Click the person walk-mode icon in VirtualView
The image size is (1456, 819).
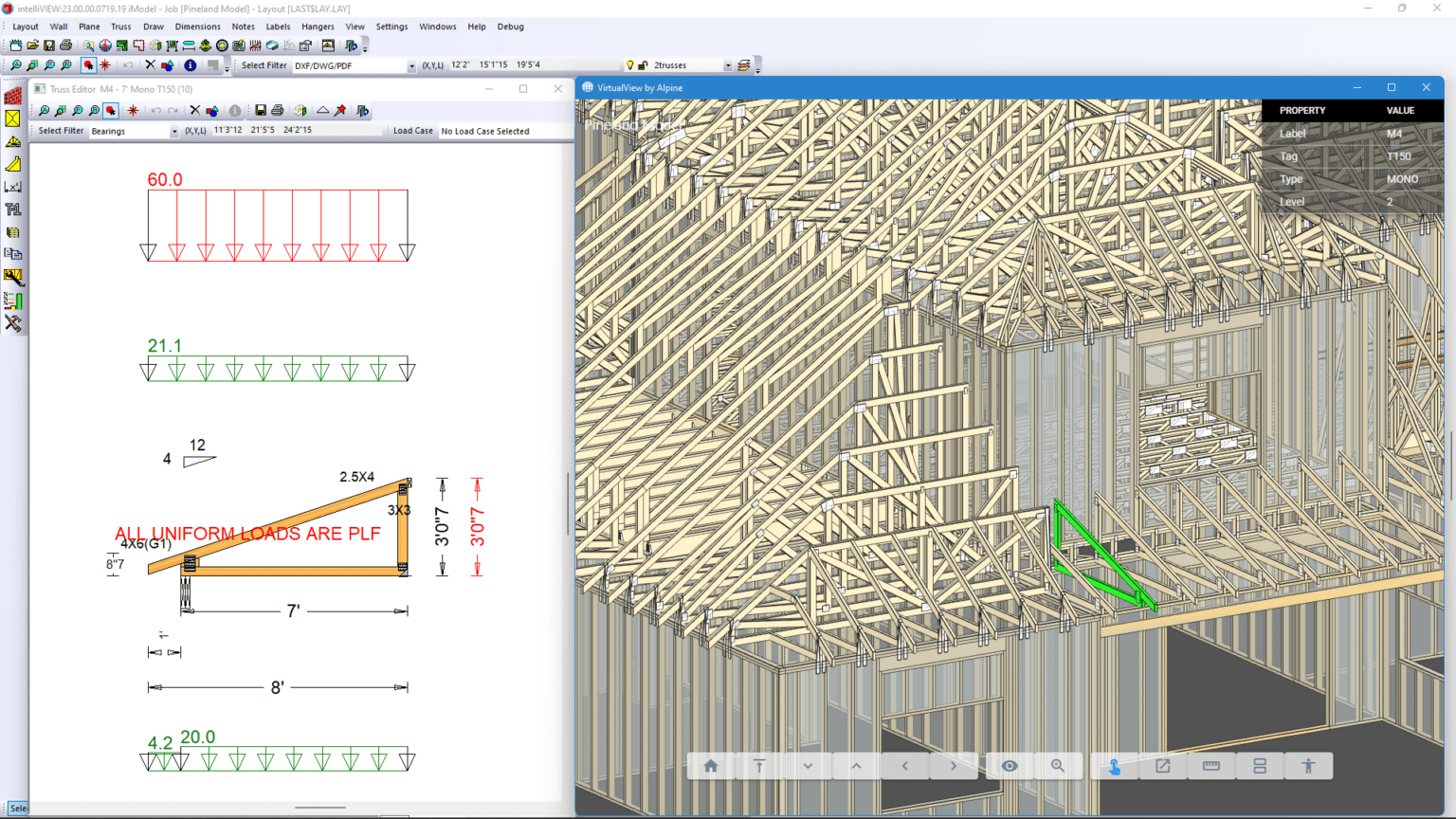[x=1308, y=766]
